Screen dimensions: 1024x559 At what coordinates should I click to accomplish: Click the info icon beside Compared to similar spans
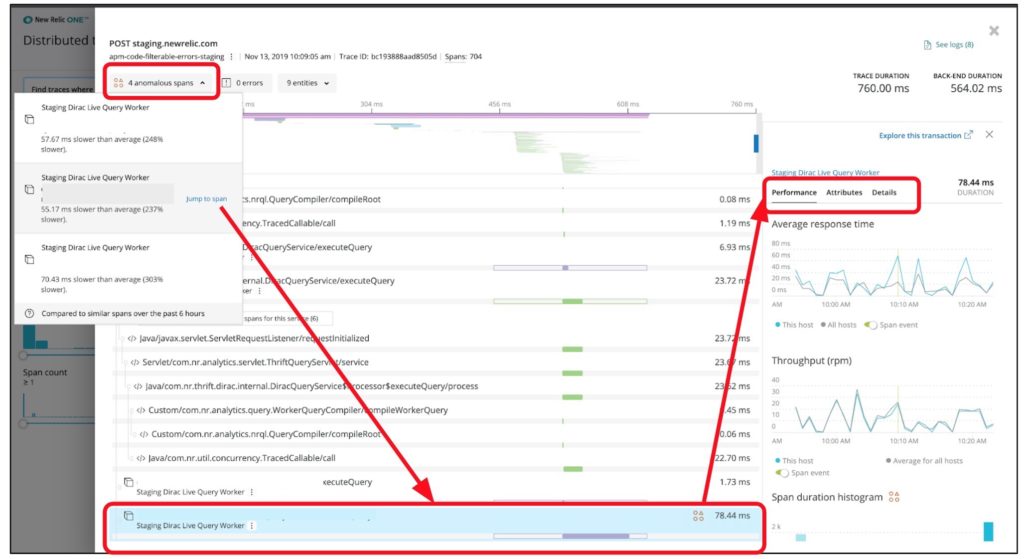(x=29, y=313)
